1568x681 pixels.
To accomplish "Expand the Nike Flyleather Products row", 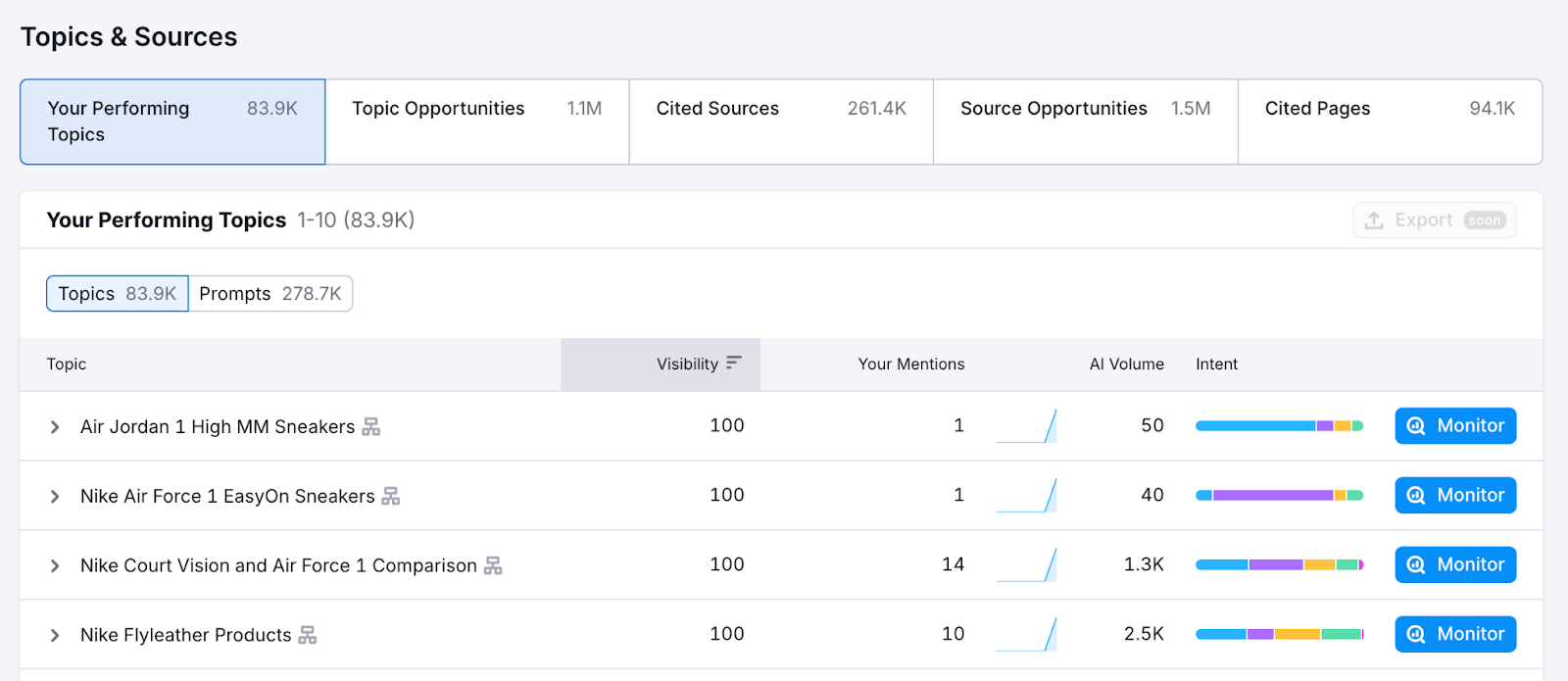I will pyautogui.click(x=55, y=636).
